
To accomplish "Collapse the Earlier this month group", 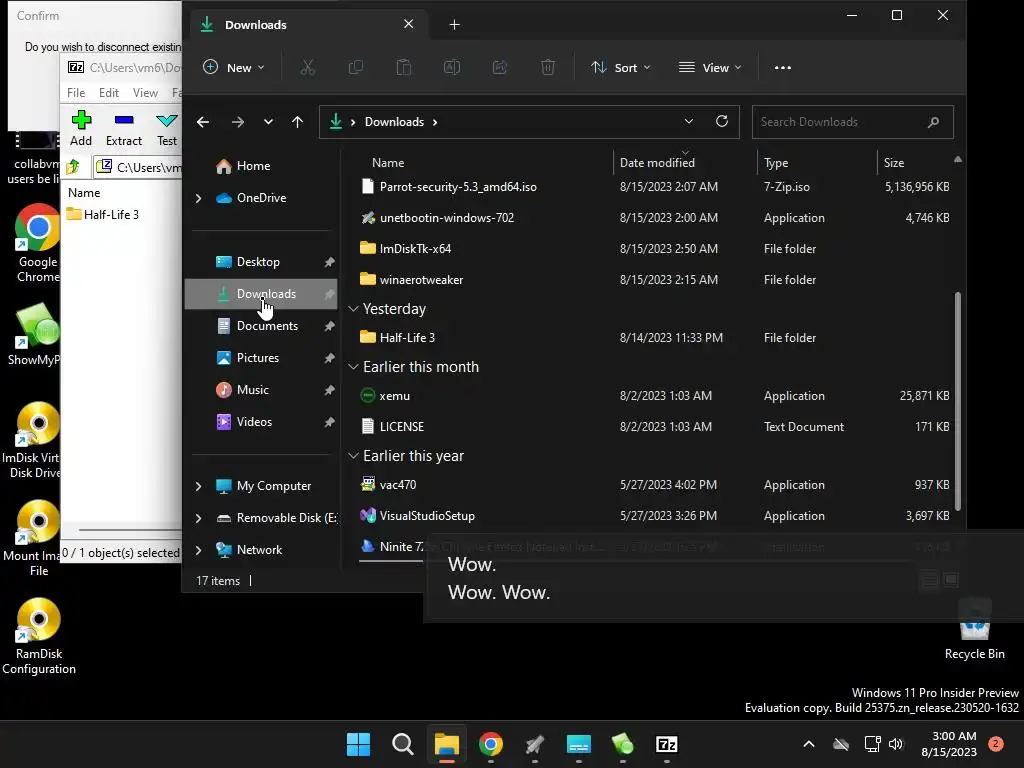I will point(353,367).
